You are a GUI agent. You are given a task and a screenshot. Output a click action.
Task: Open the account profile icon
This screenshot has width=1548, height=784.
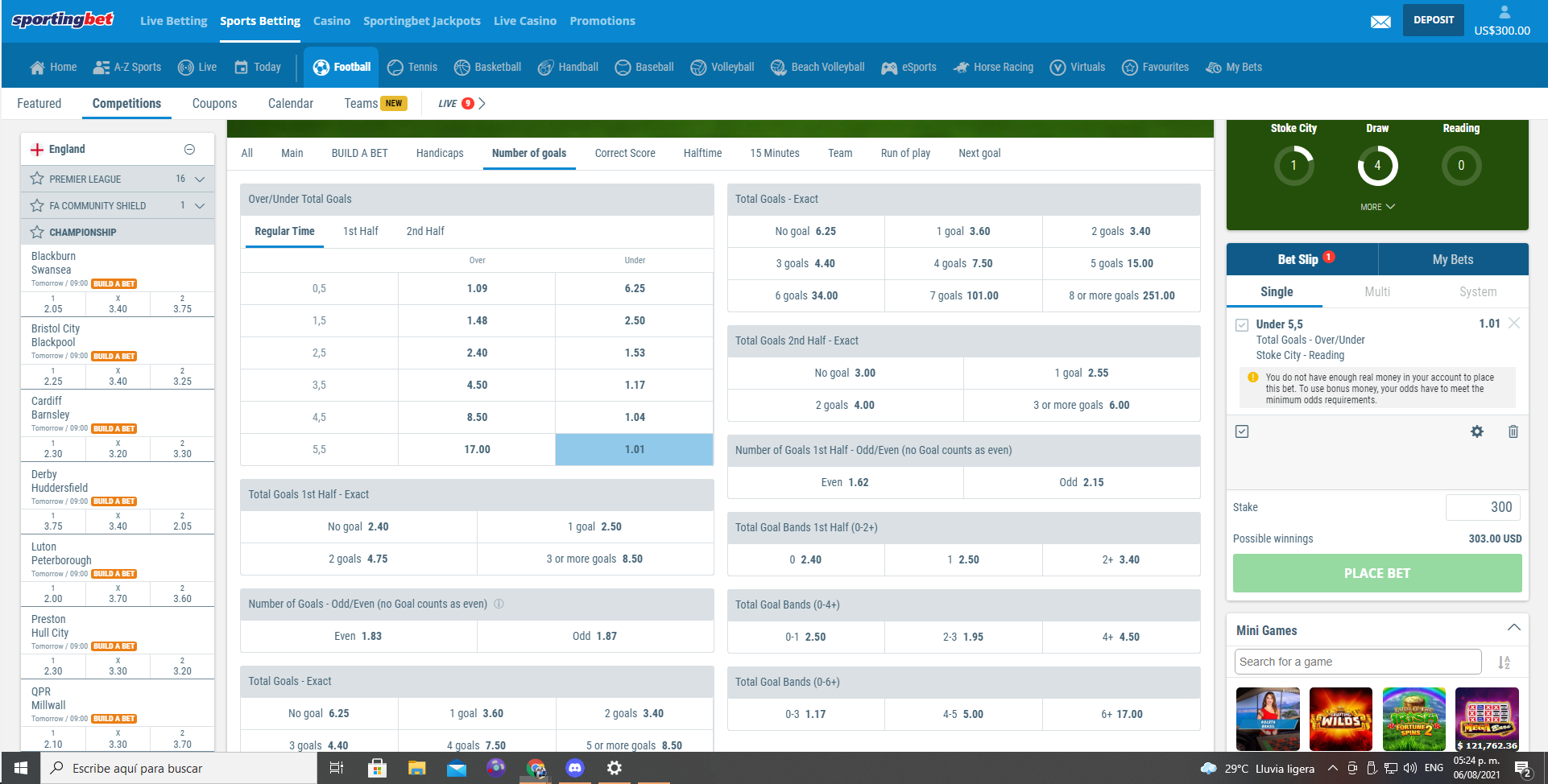pyautogui.click(x=1504, y=12)
